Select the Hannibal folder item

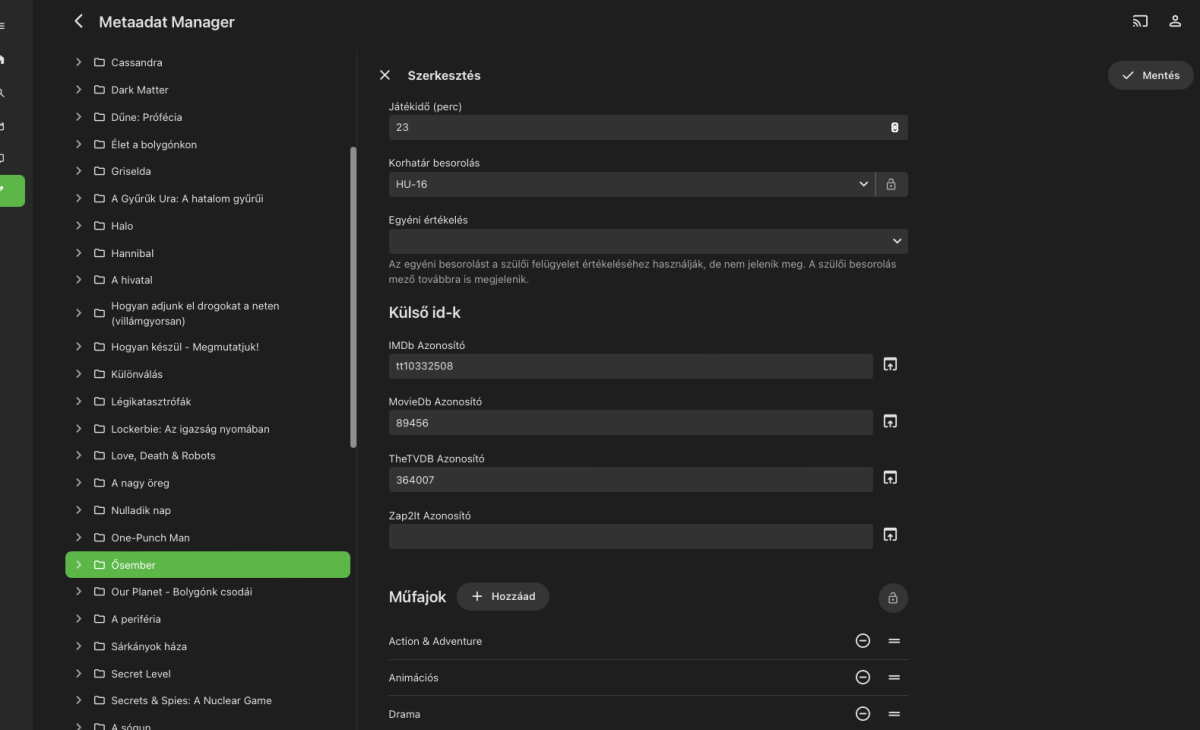[132, 253]
